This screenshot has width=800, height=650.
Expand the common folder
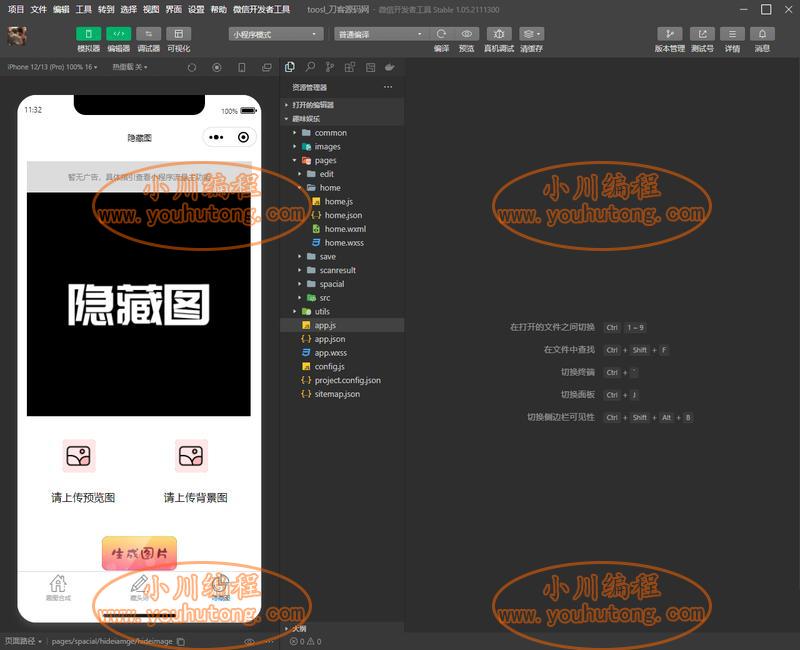[x=343, y=133]
